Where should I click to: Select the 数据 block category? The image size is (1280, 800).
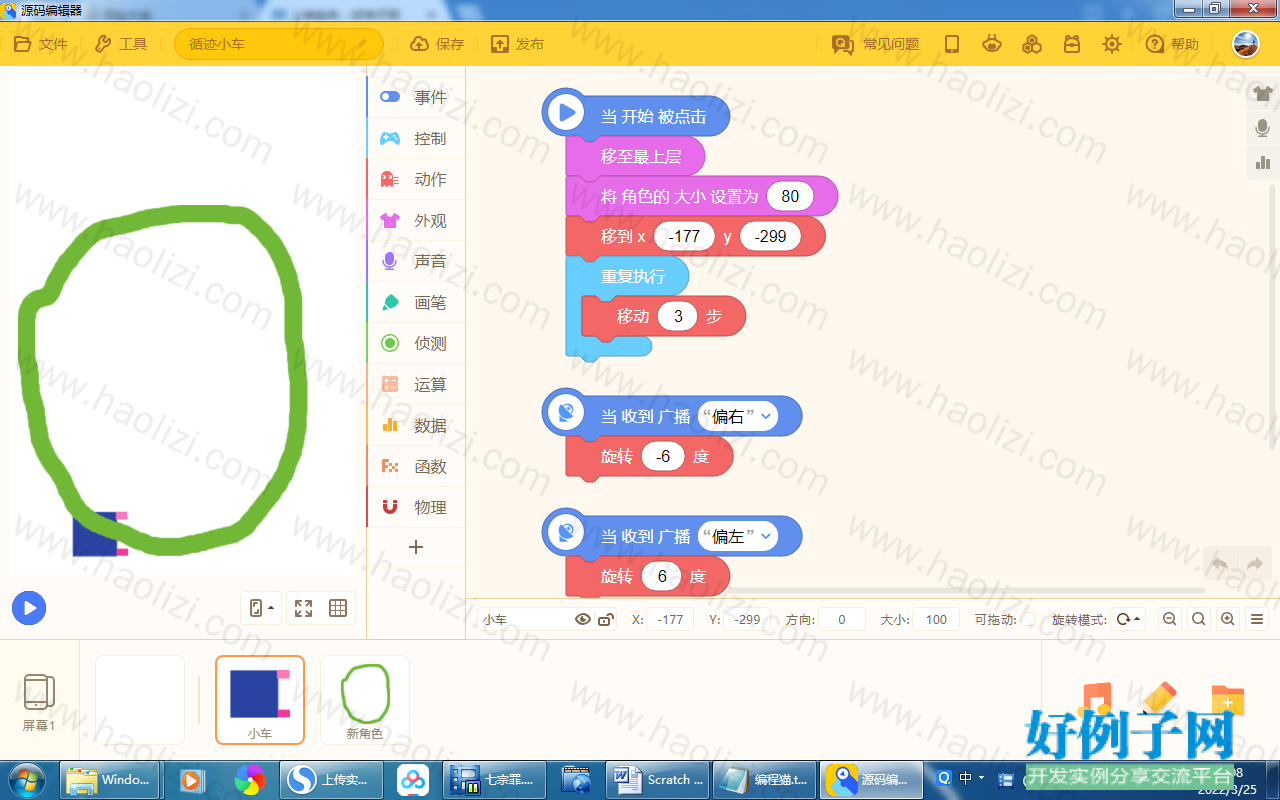click(416, 425)
